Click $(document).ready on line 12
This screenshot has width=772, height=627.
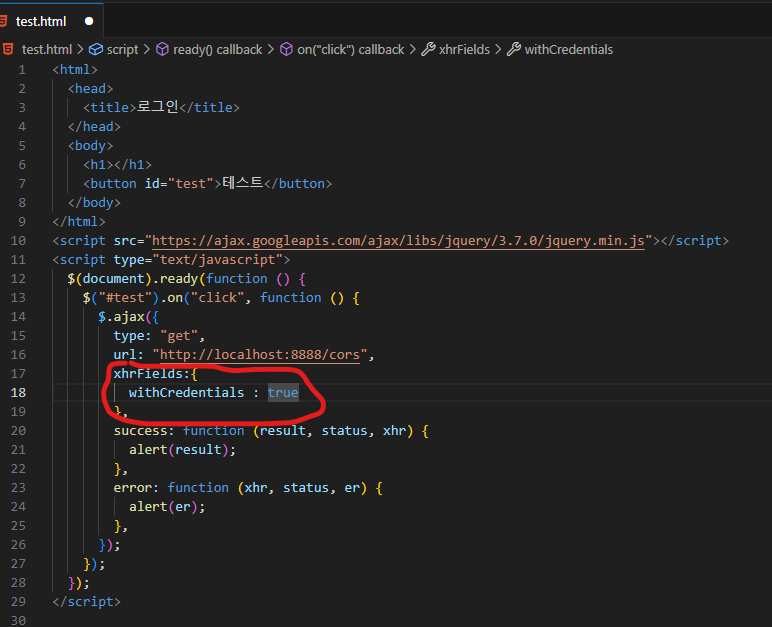pyautogui.click(x=132, y=279)
